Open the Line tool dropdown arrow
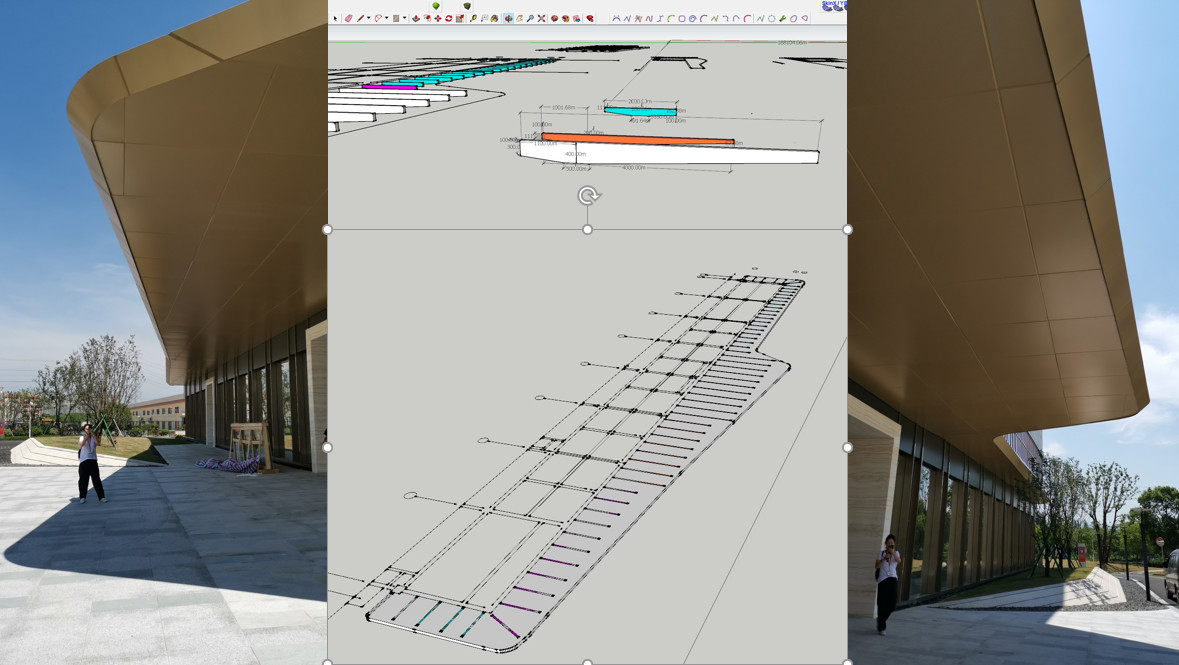Viewport: 1179px width, 665px height. (368, 18)
